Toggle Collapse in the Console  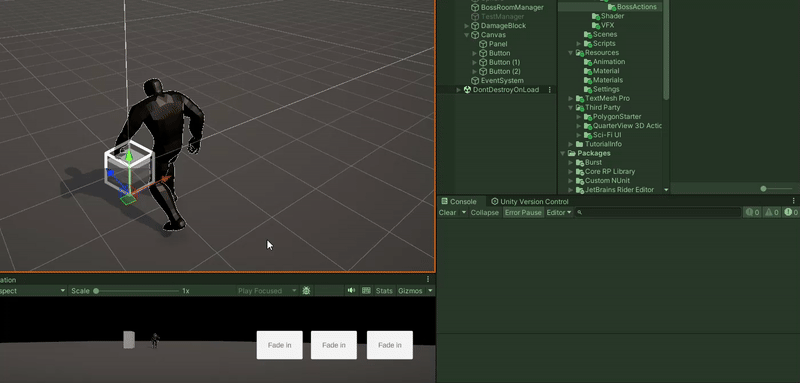[x=485, y=213]
